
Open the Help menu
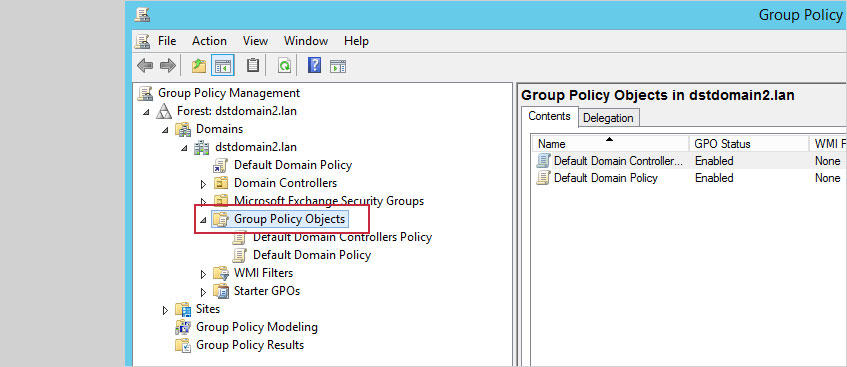click(357, 41)
